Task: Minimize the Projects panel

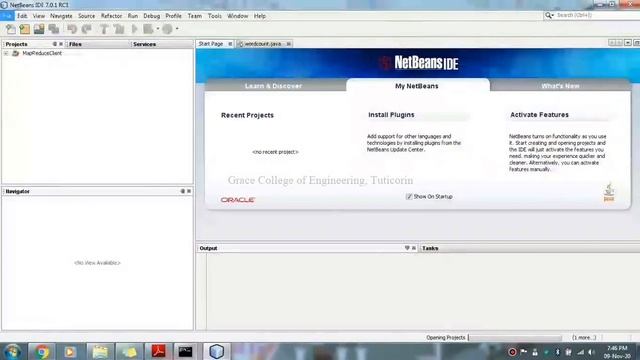Action: [55, 44]
